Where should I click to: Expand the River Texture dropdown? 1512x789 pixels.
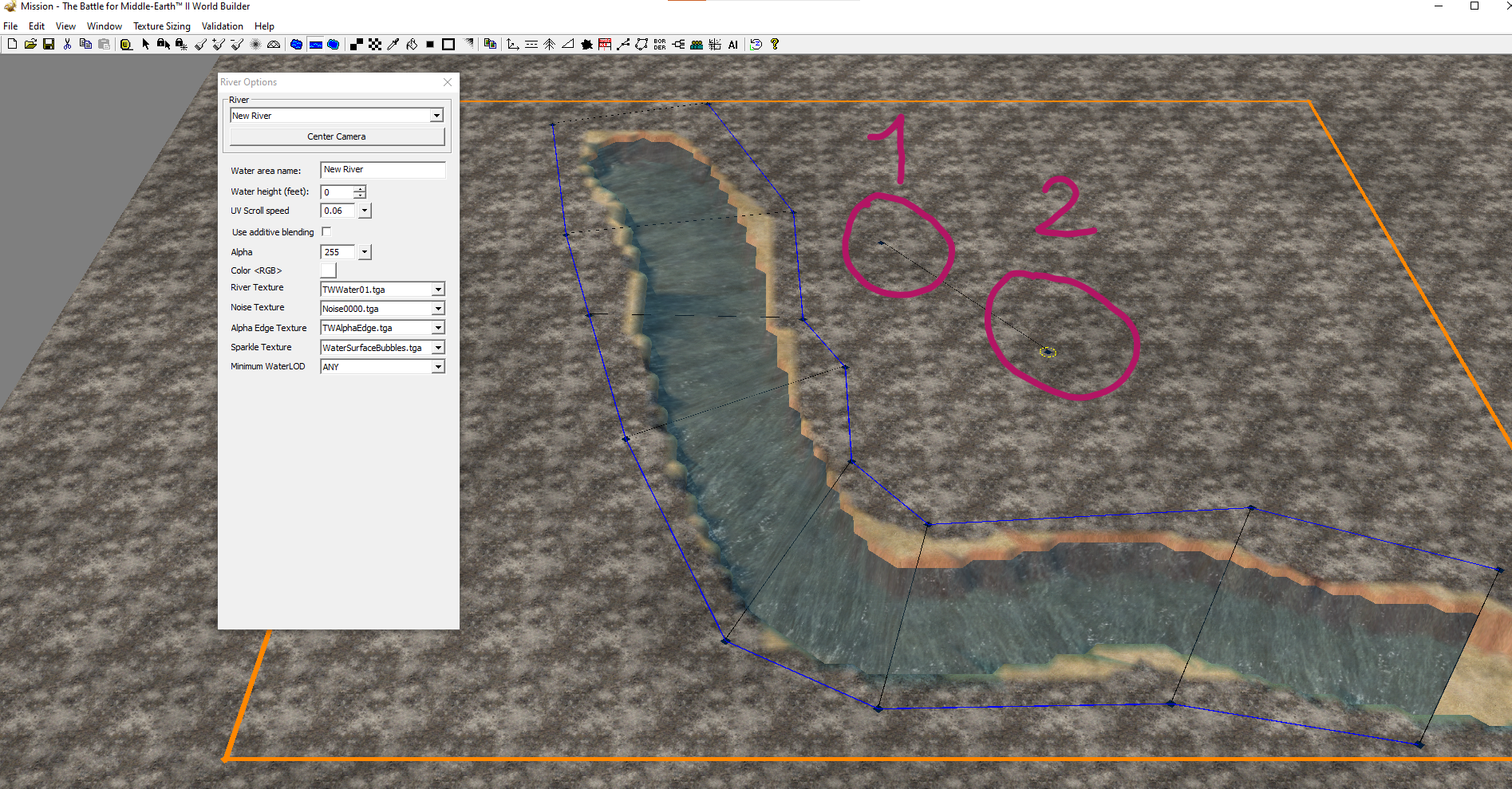pos(438,290)
